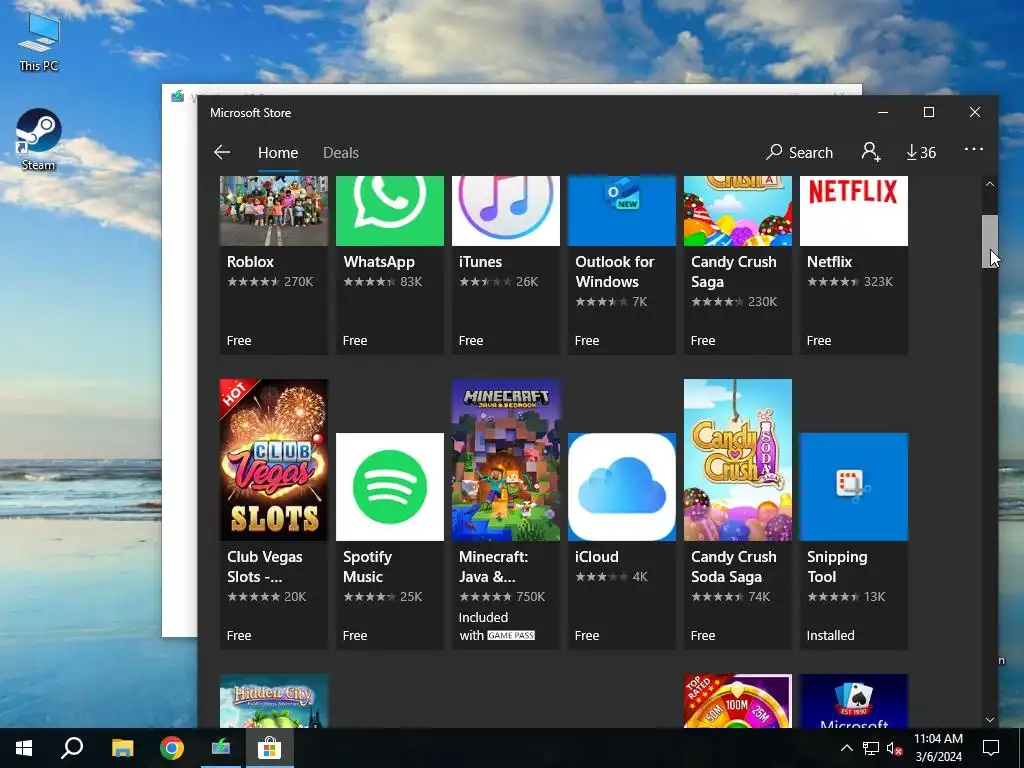Open Minecraft Java & Bedrock cover art
The width and height of the screenshot is (1024, 768).
505,460
